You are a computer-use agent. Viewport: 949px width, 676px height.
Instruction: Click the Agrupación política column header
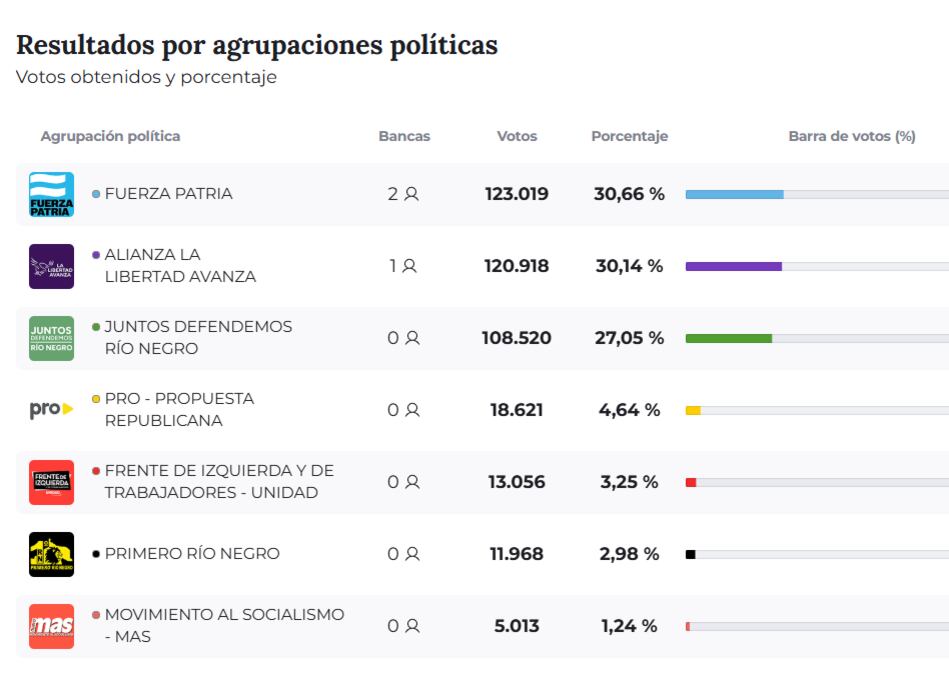click(x=110, y=136)
